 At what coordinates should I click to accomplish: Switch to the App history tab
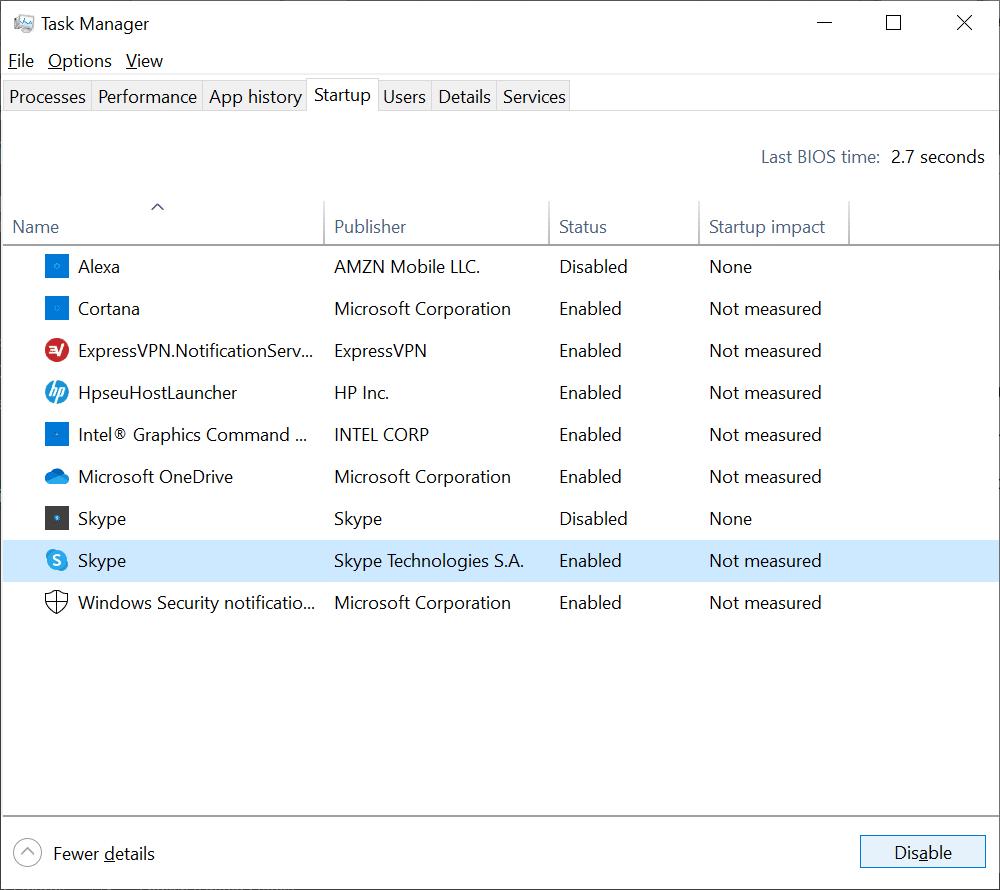pyautogui.click(x=255, y=96)
